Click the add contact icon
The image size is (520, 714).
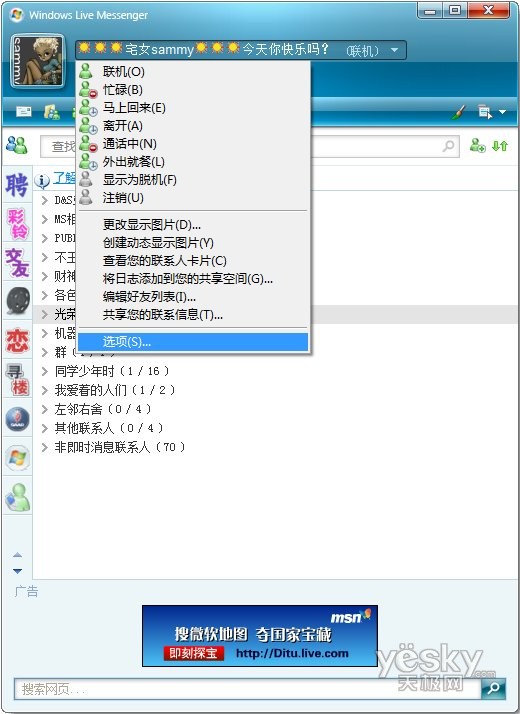pyautogui.click(x=478, y=146)
